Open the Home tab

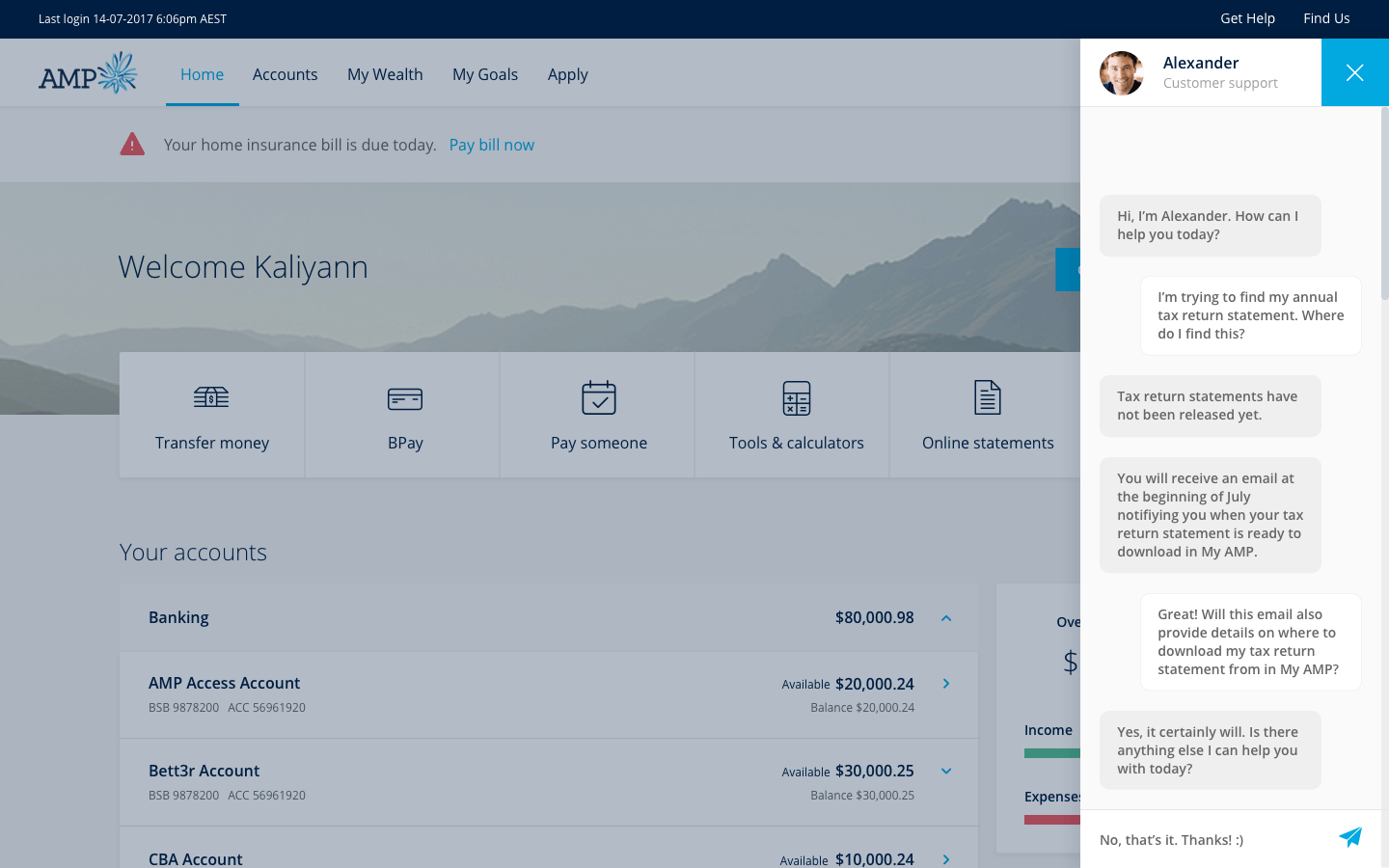[x=202, y=74]
